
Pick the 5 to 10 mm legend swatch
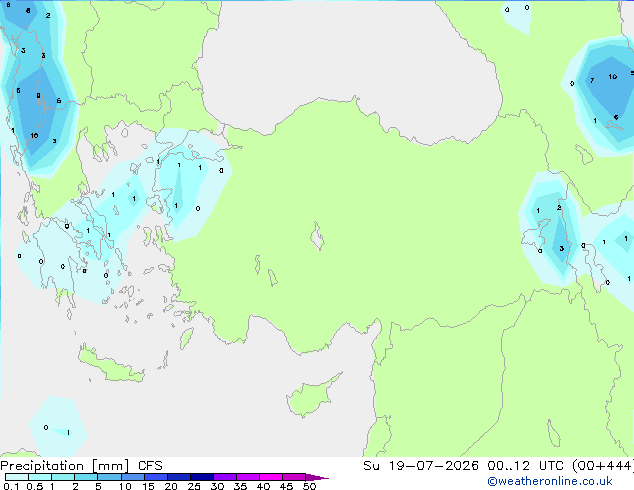(109, 477)
